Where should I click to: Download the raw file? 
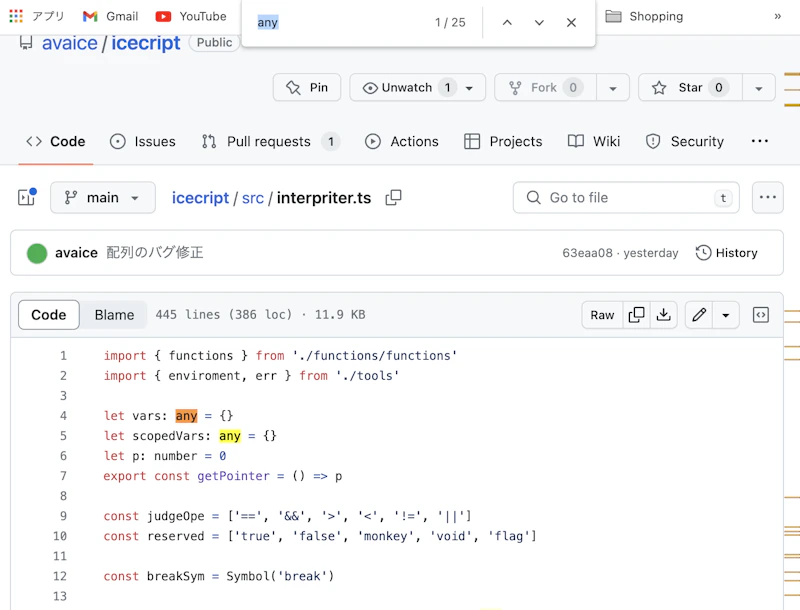663,315
